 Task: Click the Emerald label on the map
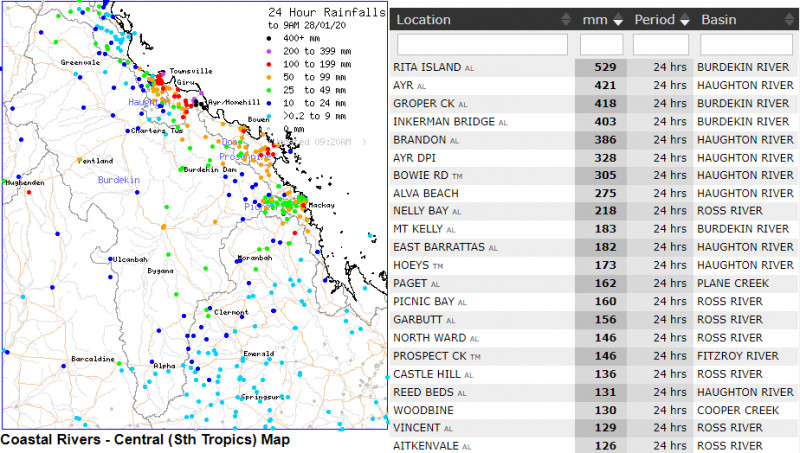[257, 354]
